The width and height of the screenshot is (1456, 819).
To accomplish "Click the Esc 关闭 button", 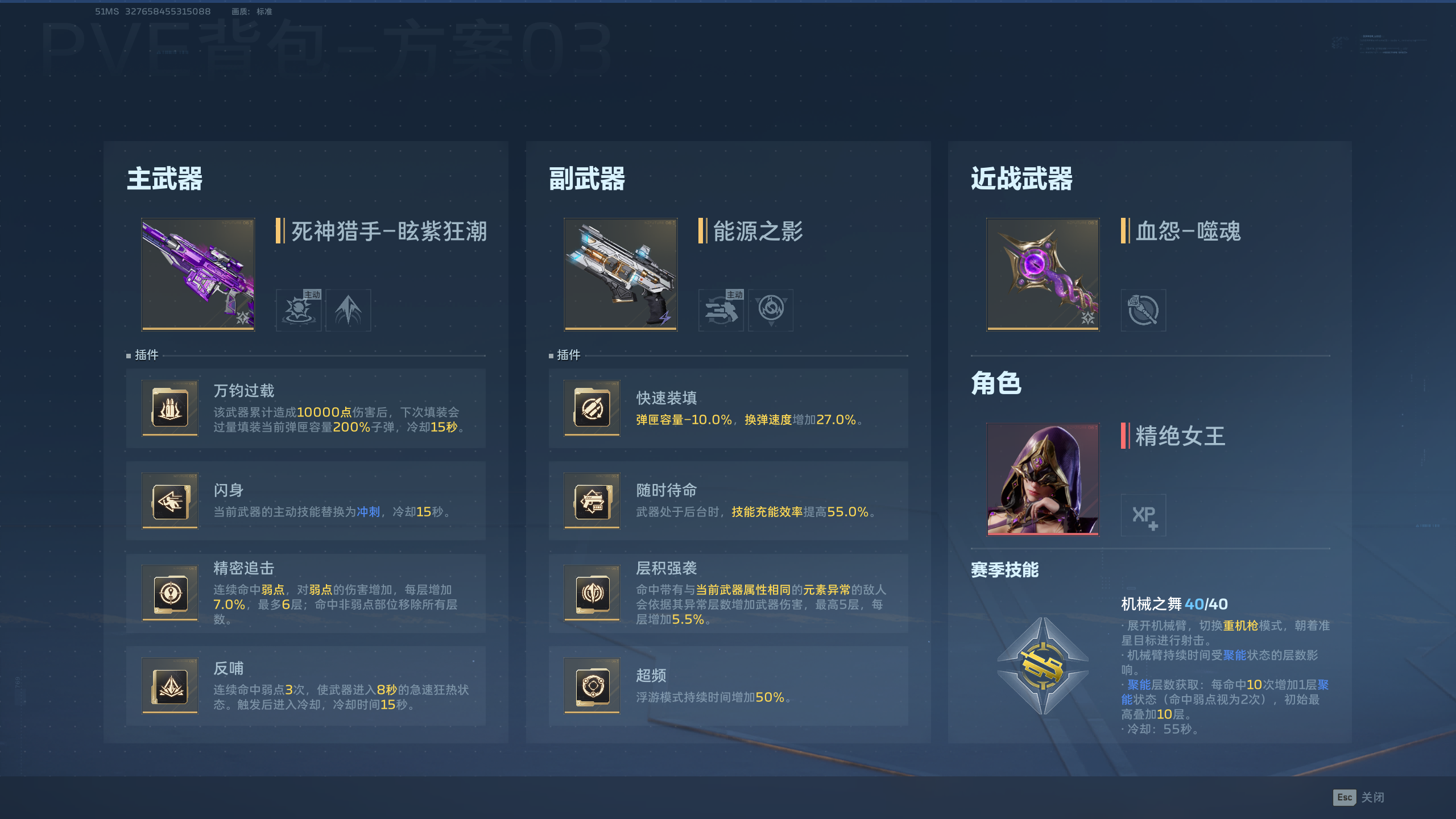I will coord(1359,797).
